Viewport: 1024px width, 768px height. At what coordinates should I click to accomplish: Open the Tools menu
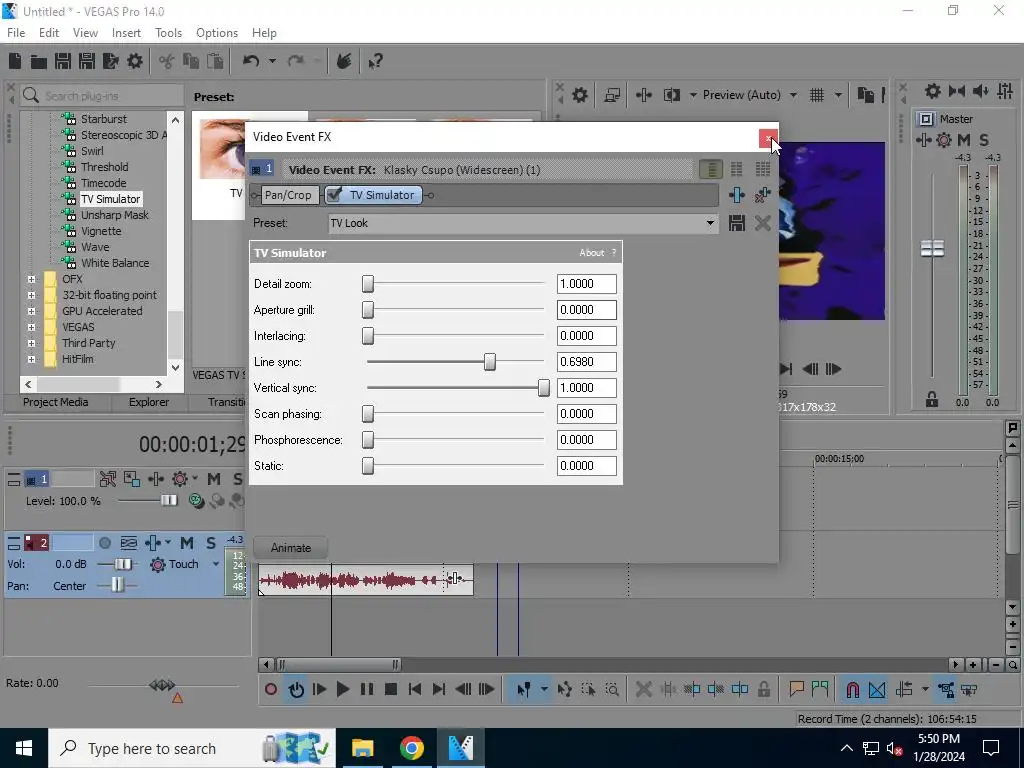(x=168, y=33)
